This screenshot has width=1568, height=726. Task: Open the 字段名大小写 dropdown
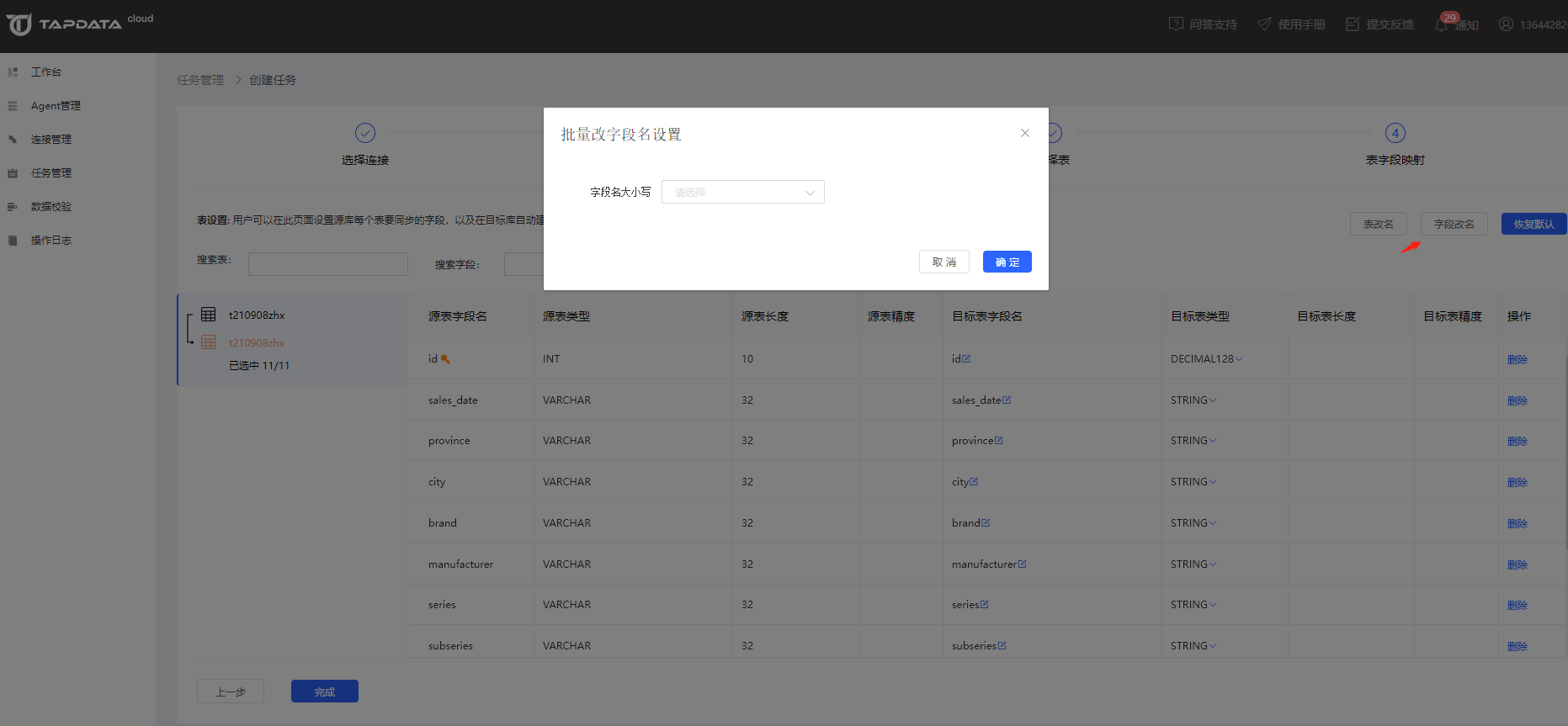click(x=742, y=192)
